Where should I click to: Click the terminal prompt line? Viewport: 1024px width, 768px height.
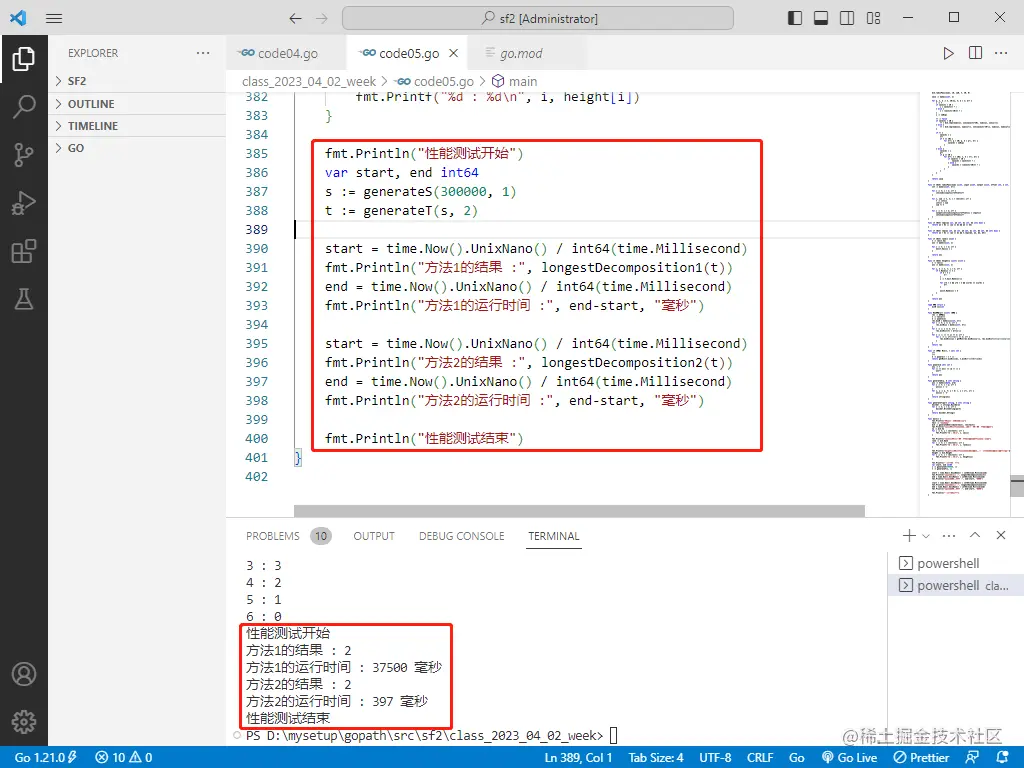tap(431, 735)
